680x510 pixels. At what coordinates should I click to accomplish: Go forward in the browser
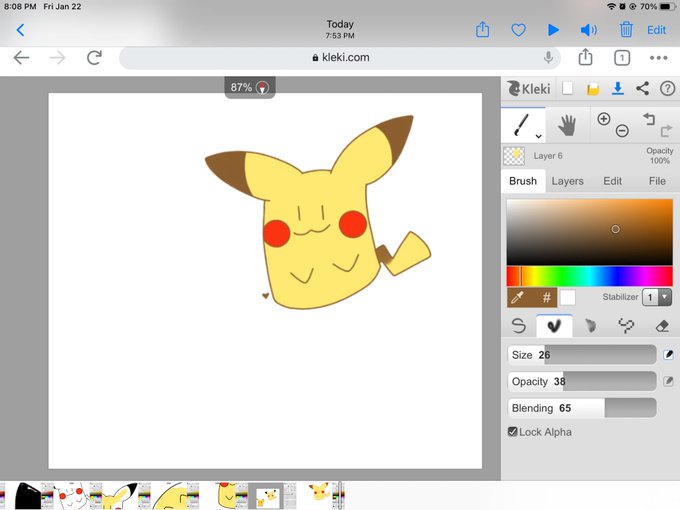pyautogui.click(x=57, y=58)
